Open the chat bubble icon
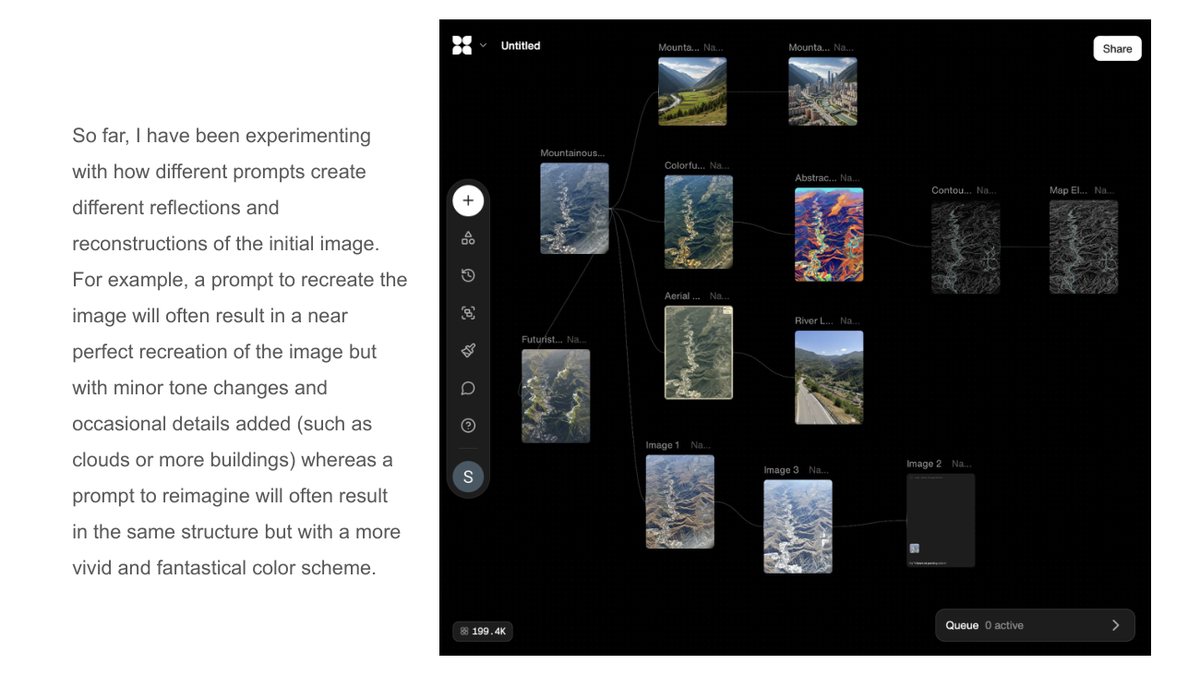 [468, 388]
